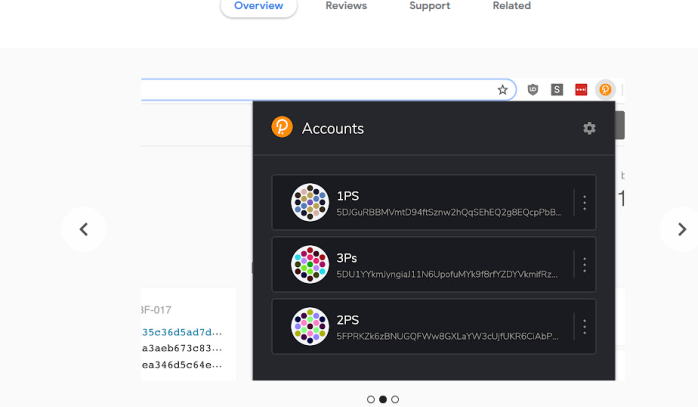Click the 1PS account identicon
This screenshot has height=407, width=698.
click(310, 202)
